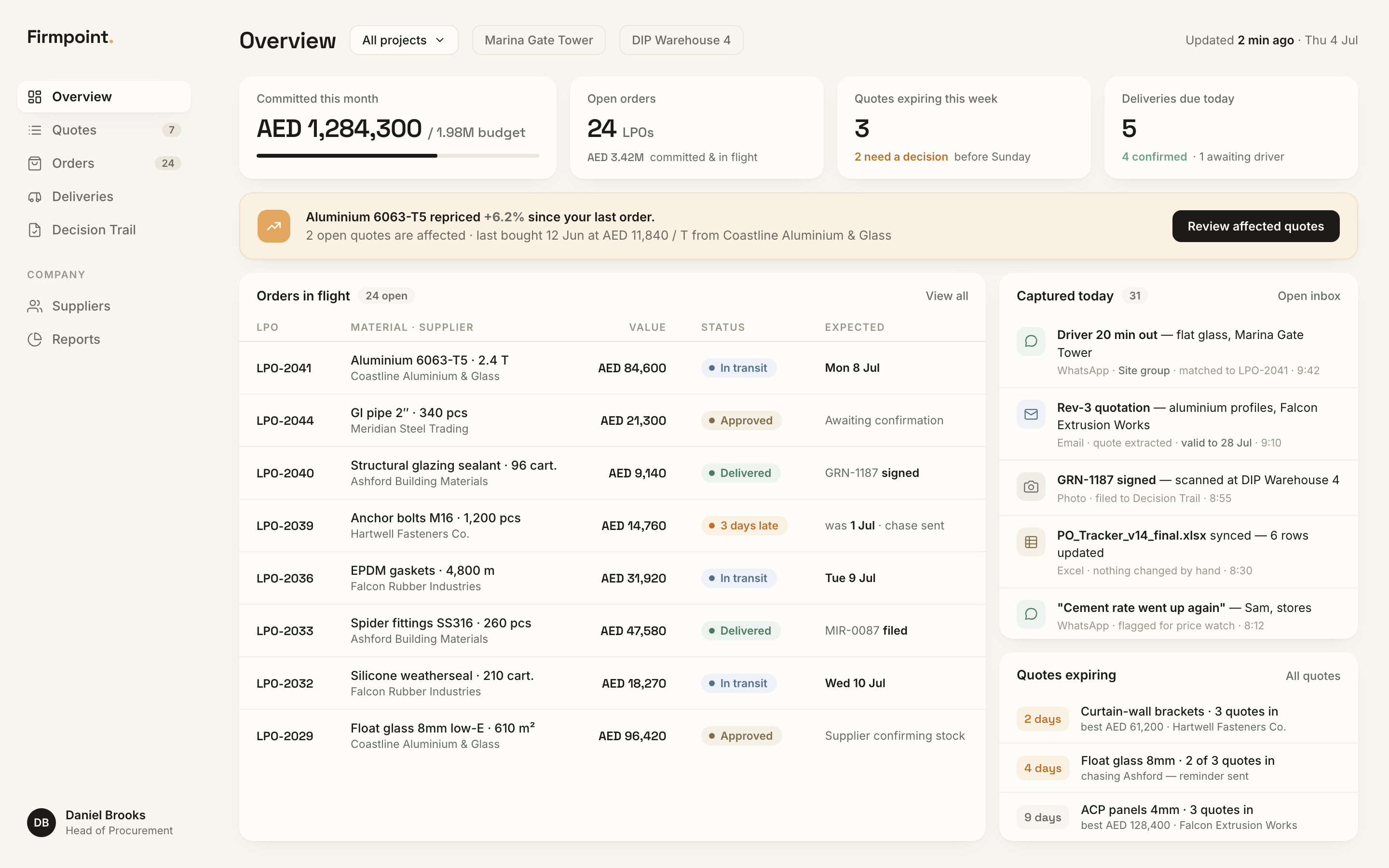The width and height of the screenshot is (1389, 868).
Task: Click Delivered badge for LPO-2033
Action: tap(740, 630)
